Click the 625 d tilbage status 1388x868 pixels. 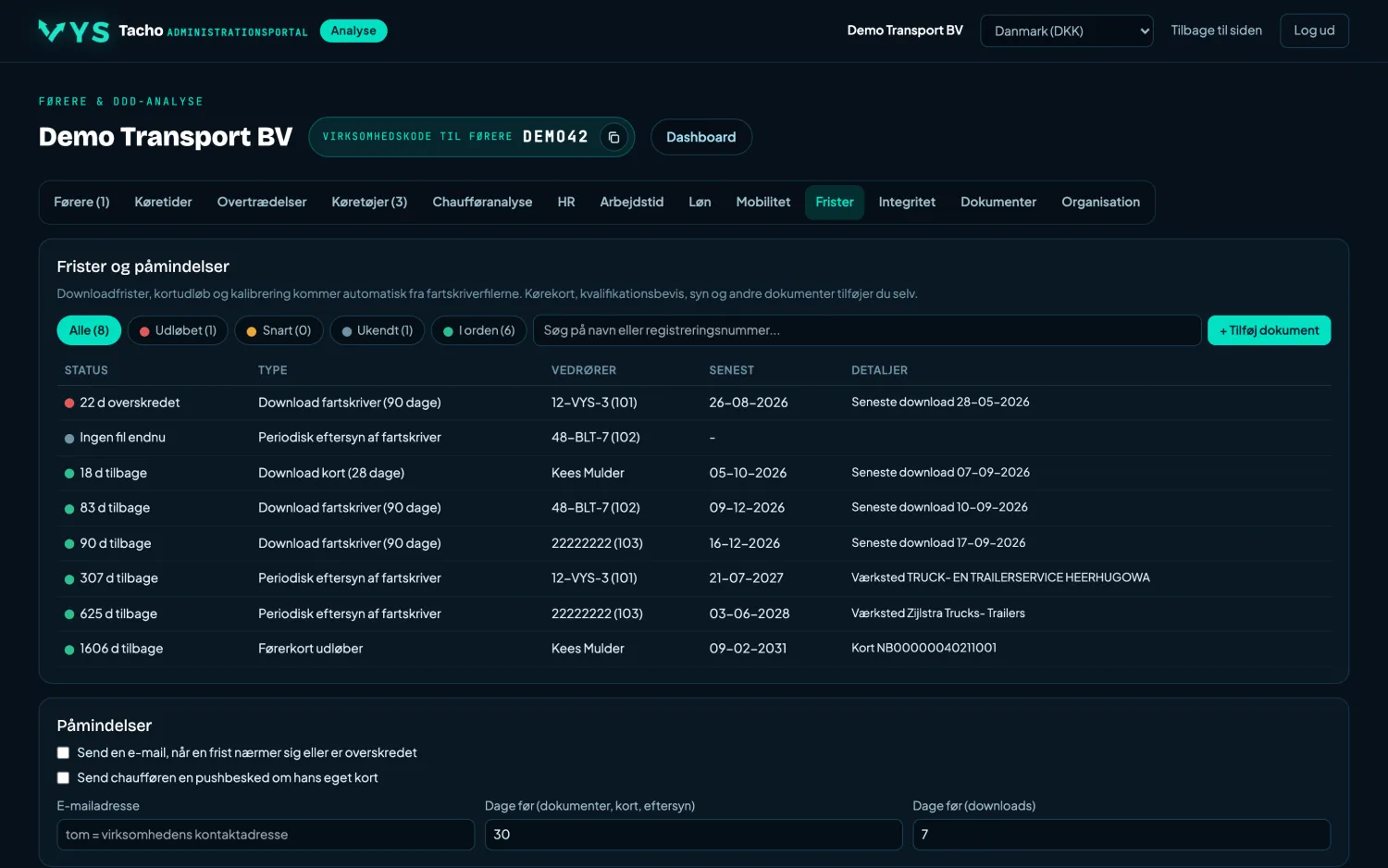(x=118, y=614)
